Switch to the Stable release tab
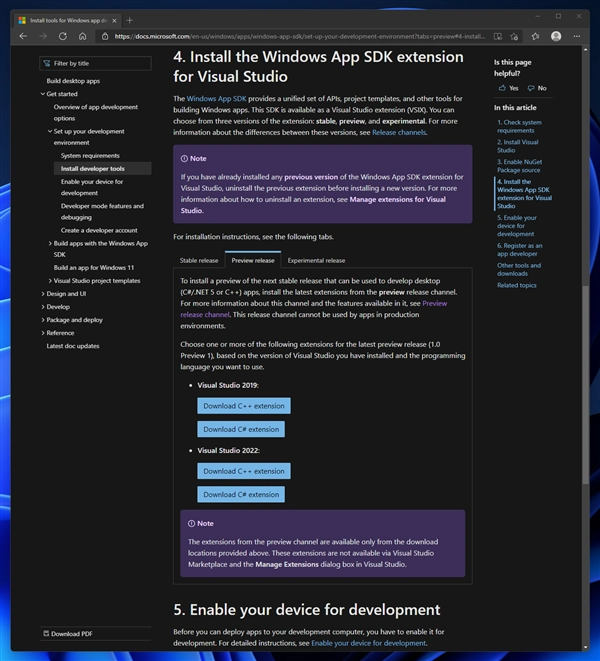The width and height of the screenshot is (600, 661). pos(199,261)
